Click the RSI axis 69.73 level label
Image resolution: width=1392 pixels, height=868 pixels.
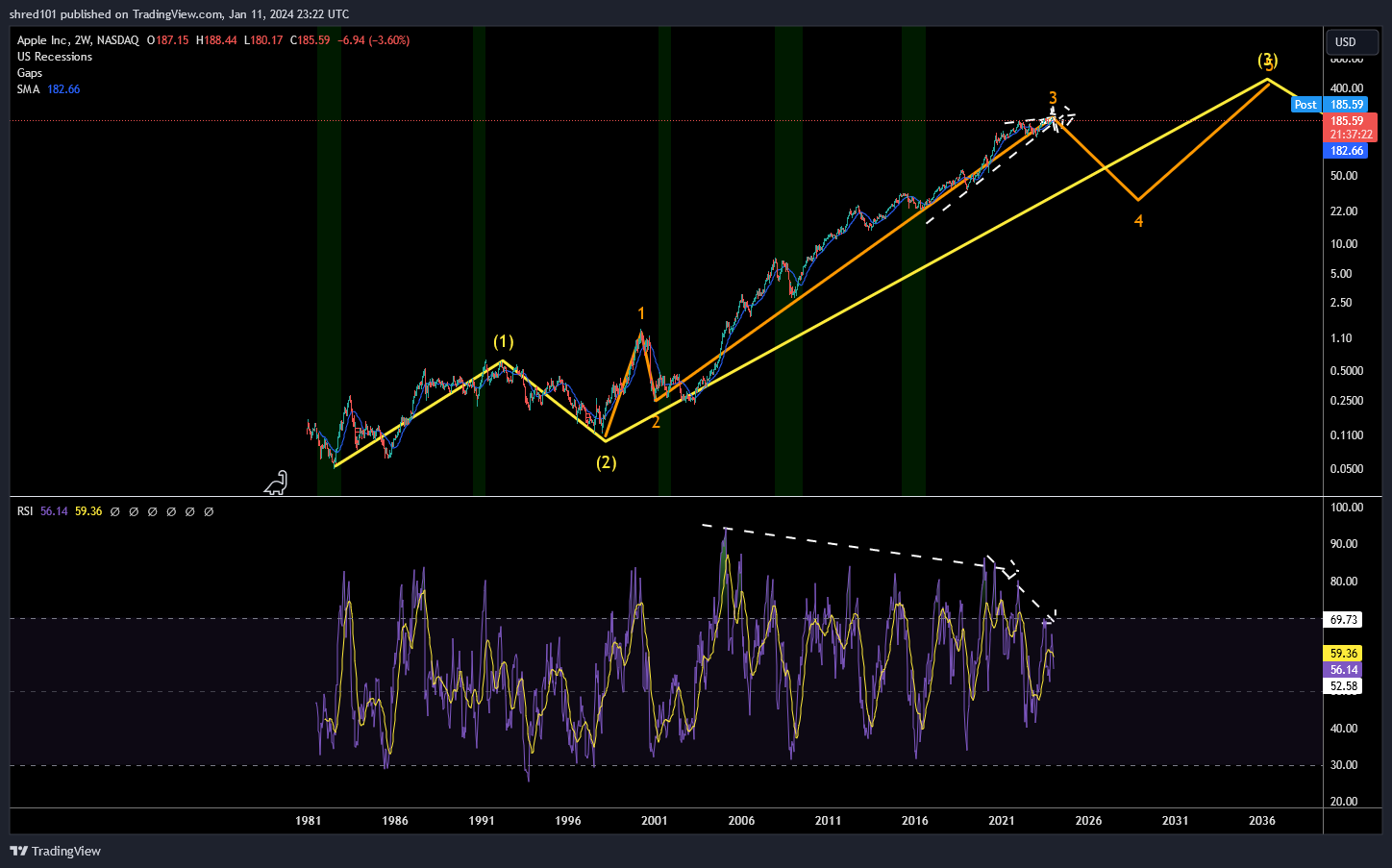click(x=1344, y=620)
